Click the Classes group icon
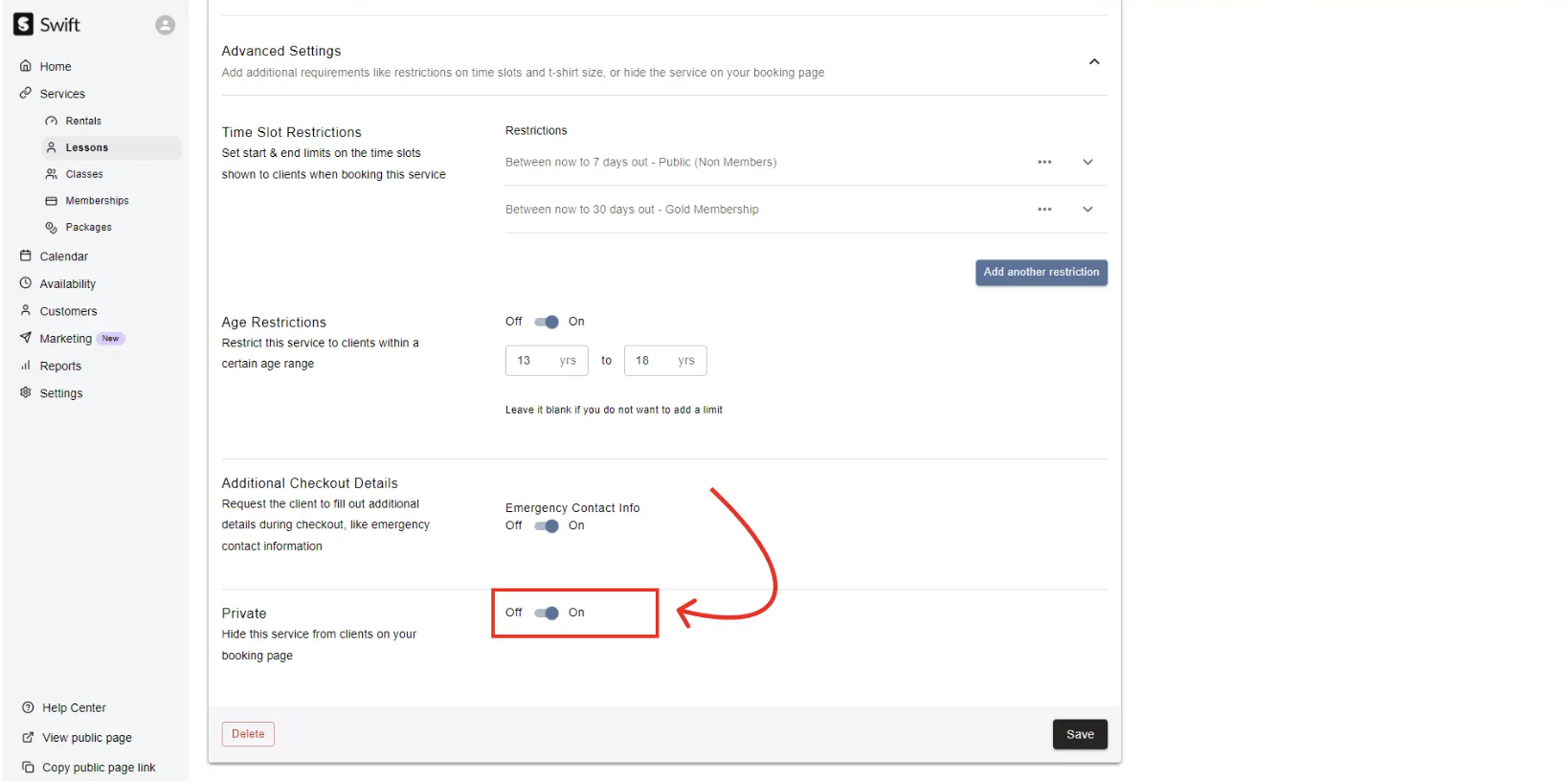1568x781 pixels. click(x=52, y=174)
